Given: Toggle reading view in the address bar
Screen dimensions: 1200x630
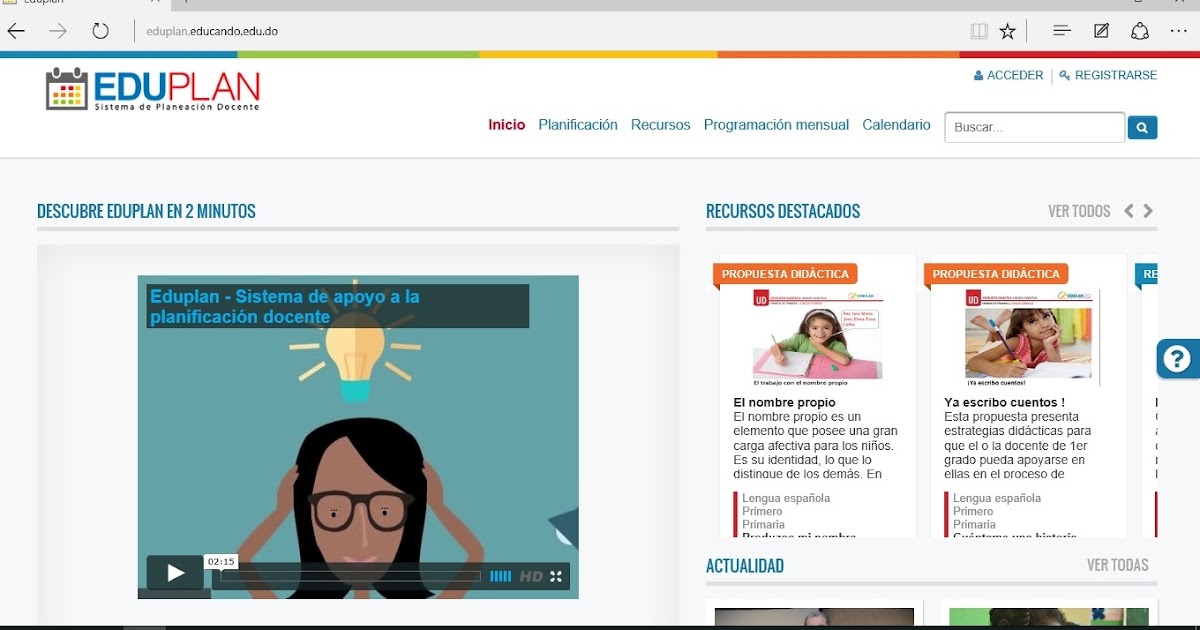Looking at the screenshot, I should (977, 30).
